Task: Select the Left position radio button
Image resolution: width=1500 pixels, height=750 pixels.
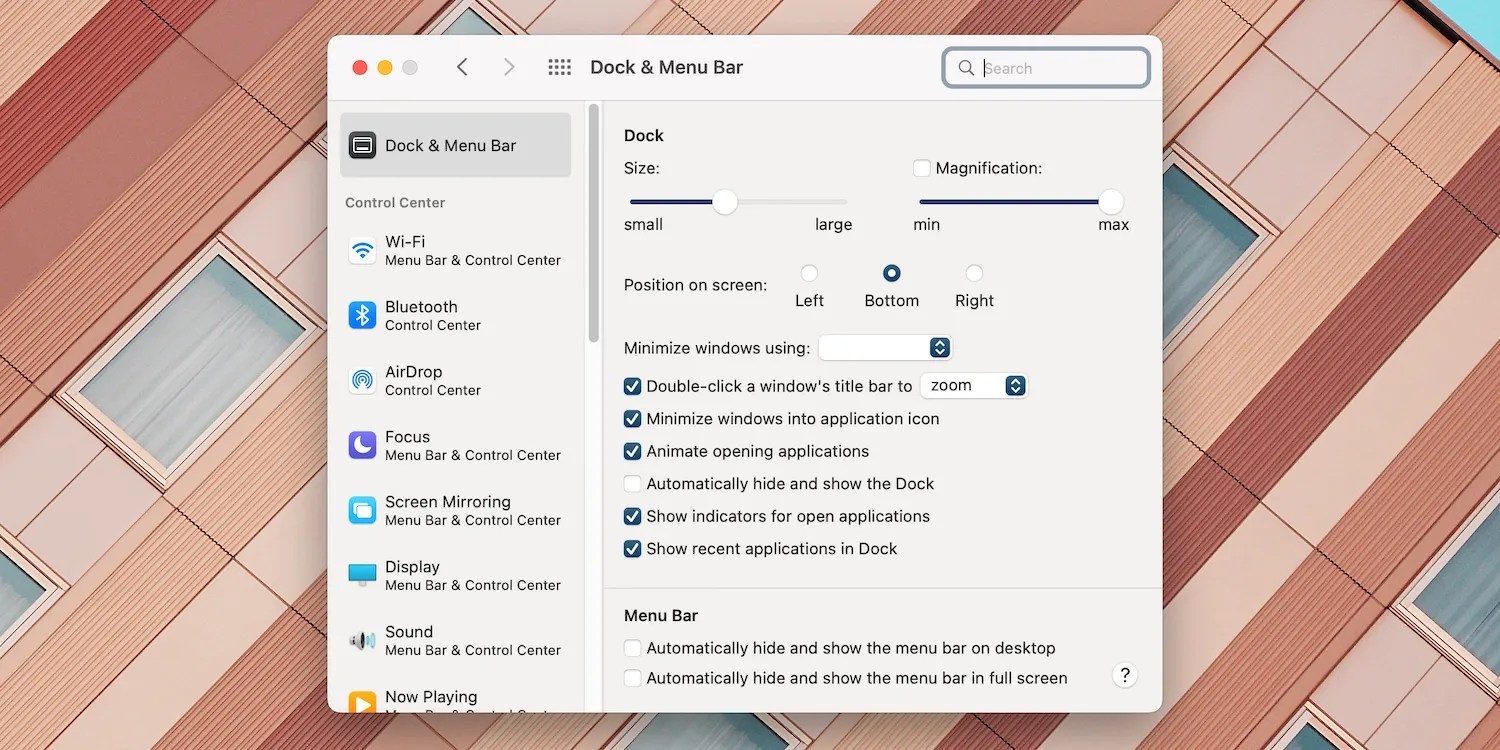Action: 809,272
